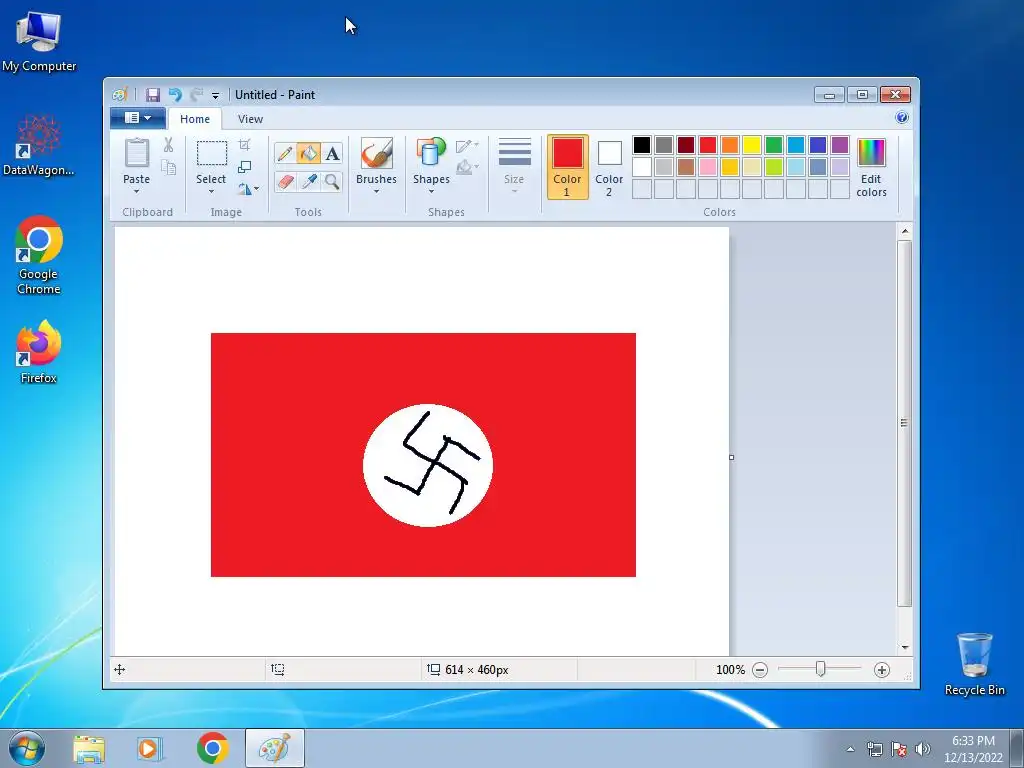Click the Crop icon in Image group

tap(244, 144)
